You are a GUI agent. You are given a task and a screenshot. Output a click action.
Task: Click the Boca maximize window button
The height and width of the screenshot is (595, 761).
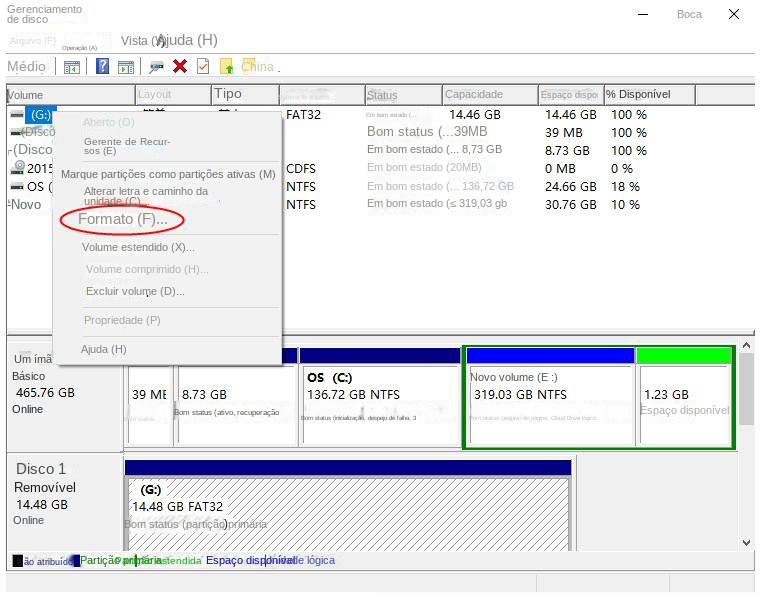point(689,14)
